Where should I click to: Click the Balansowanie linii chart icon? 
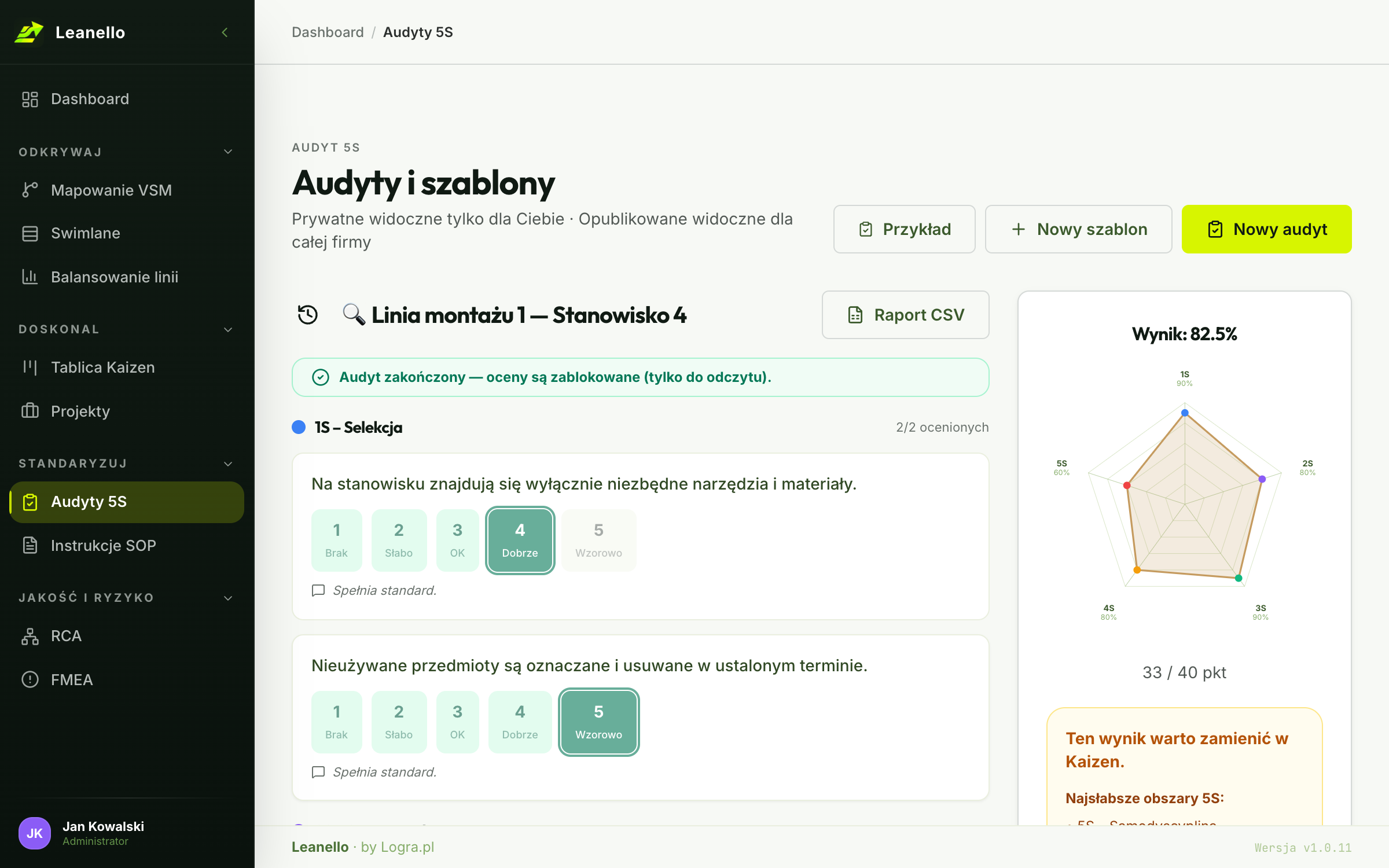click(30, 277)
